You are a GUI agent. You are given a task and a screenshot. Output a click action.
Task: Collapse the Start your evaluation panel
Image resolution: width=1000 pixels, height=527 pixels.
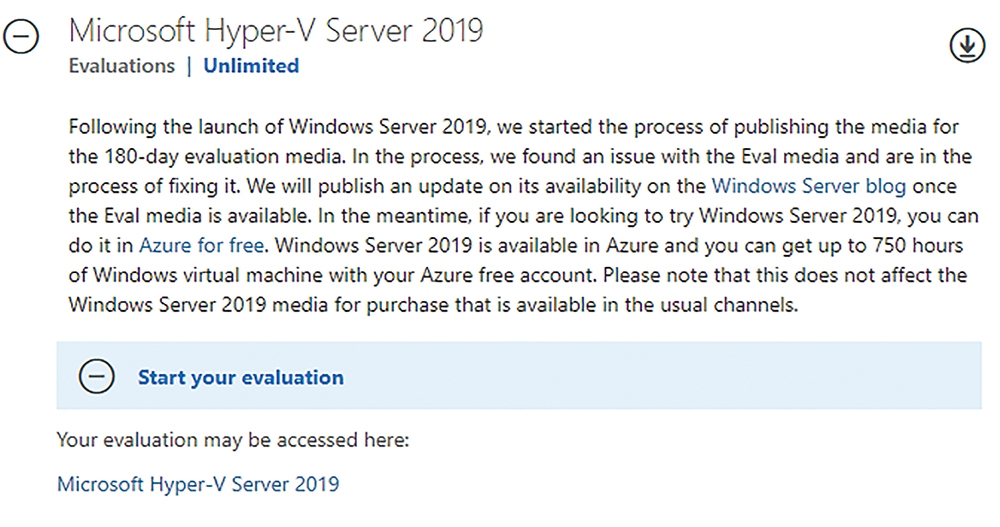96,376
